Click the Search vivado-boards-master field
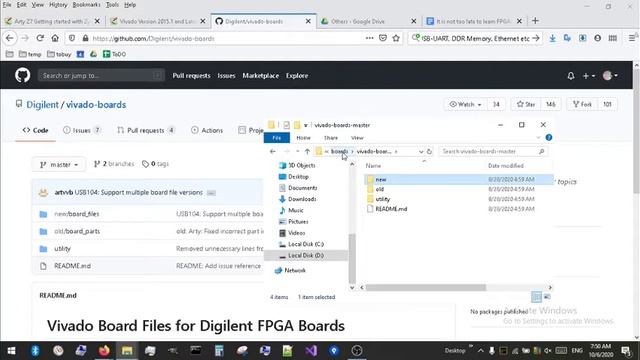This screenshot has height=360, width=640. (x=493, y=151)
